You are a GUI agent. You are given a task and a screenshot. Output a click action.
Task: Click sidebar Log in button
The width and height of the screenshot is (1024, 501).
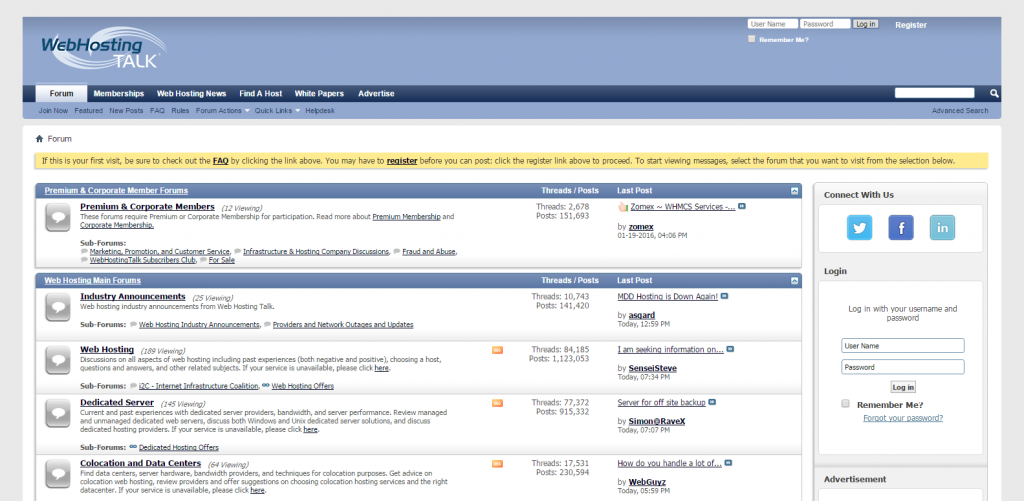903,387
